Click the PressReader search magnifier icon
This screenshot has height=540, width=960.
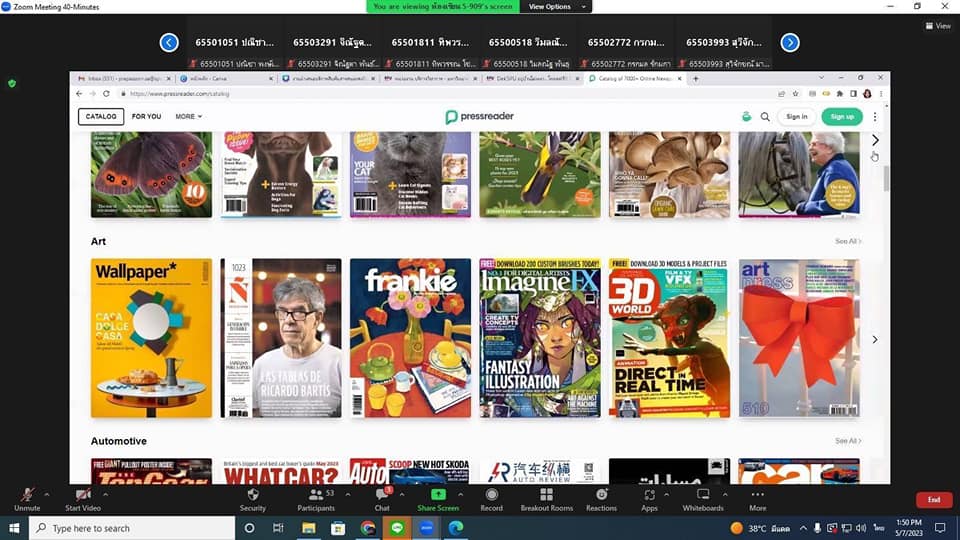click(765, 117)
